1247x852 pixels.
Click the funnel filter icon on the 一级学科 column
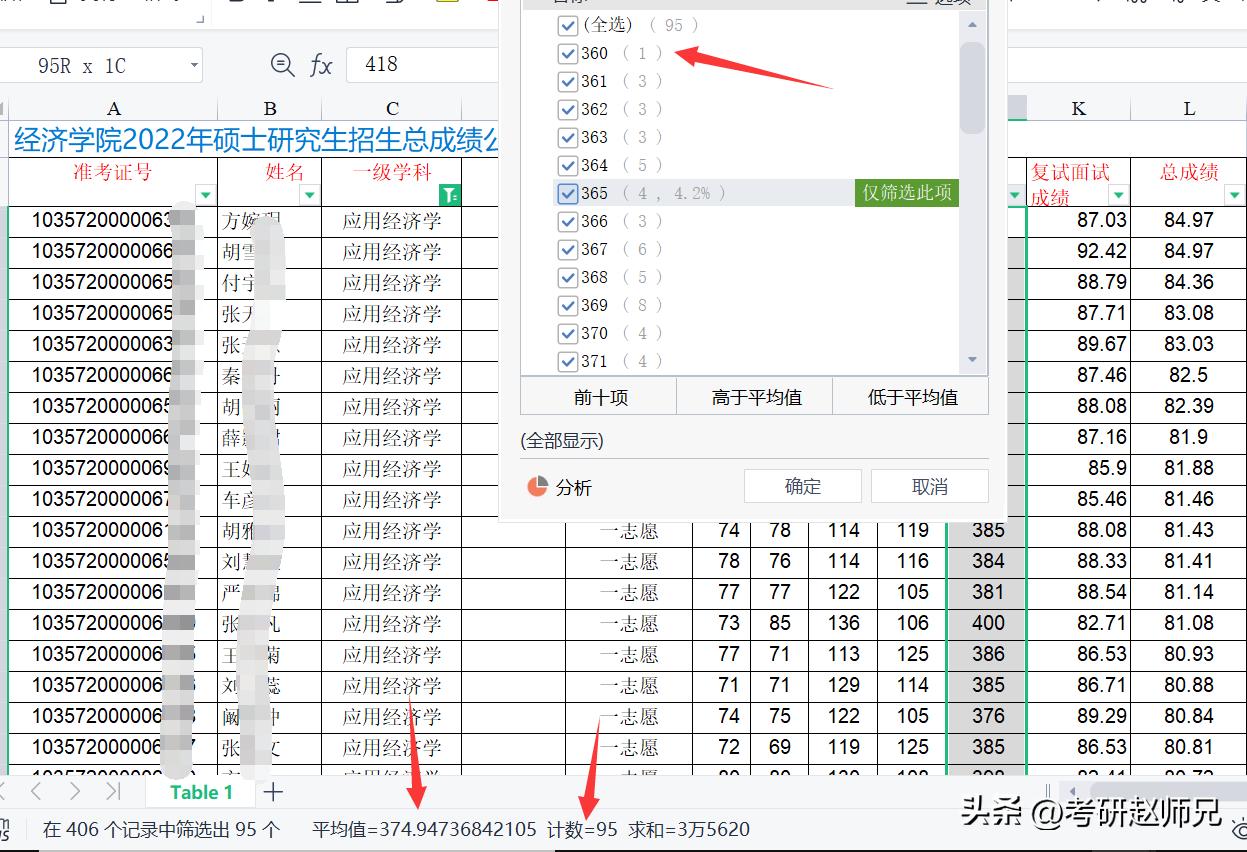click(451, 194)
